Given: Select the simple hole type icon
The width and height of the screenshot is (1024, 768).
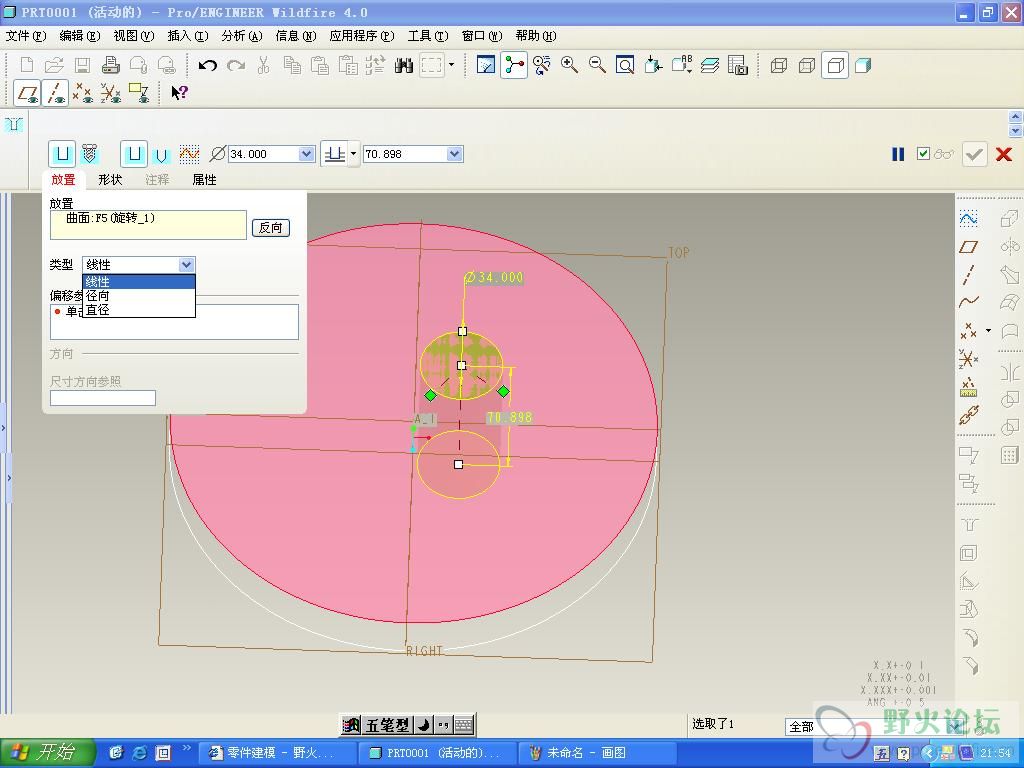Looking at the screenshot, I should (62, 154).
